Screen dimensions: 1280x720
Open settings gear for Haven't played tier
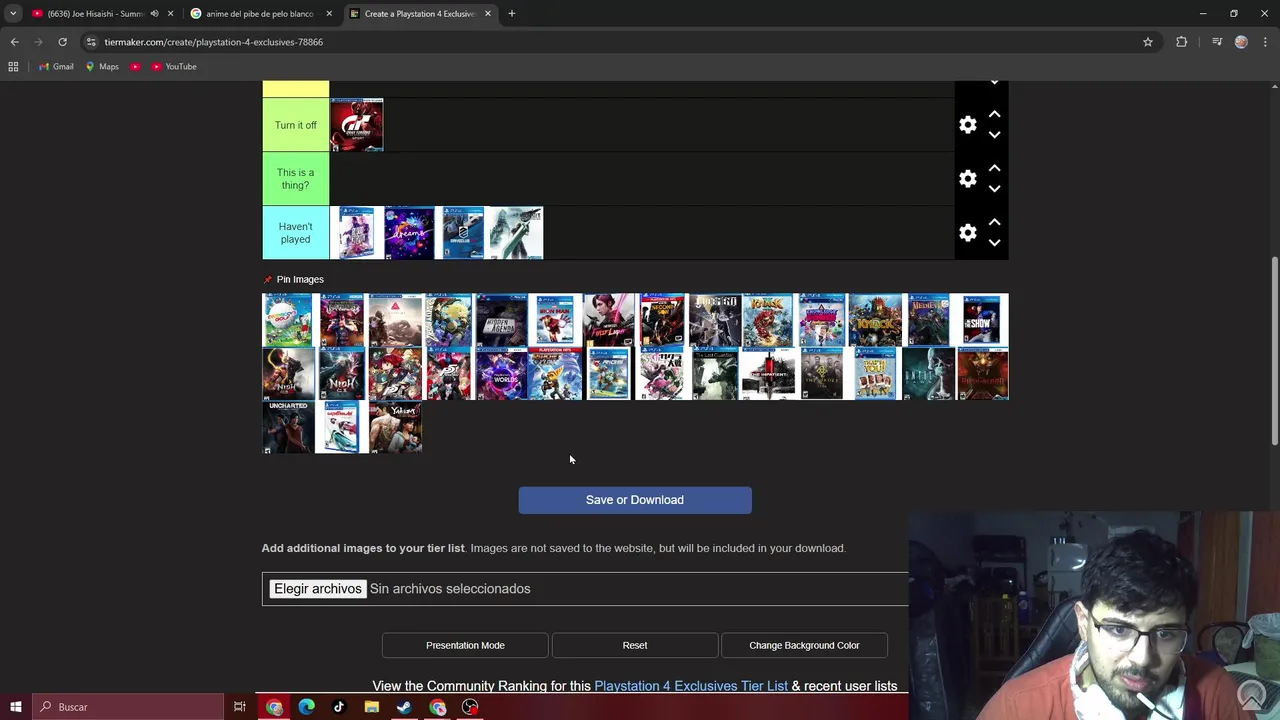(967, 233)
